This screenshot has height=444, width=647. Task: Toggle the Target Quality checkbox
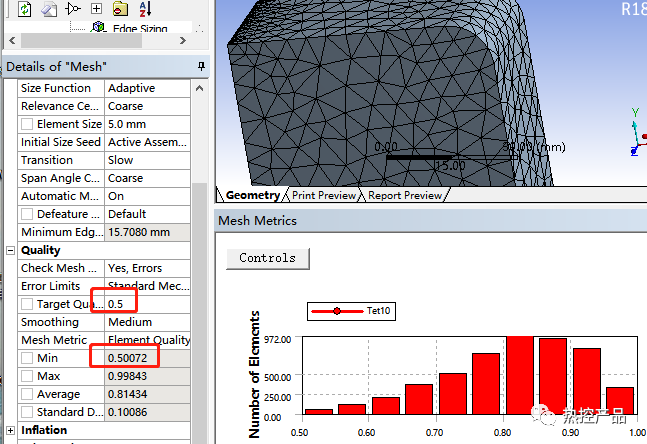pos(27,304)
